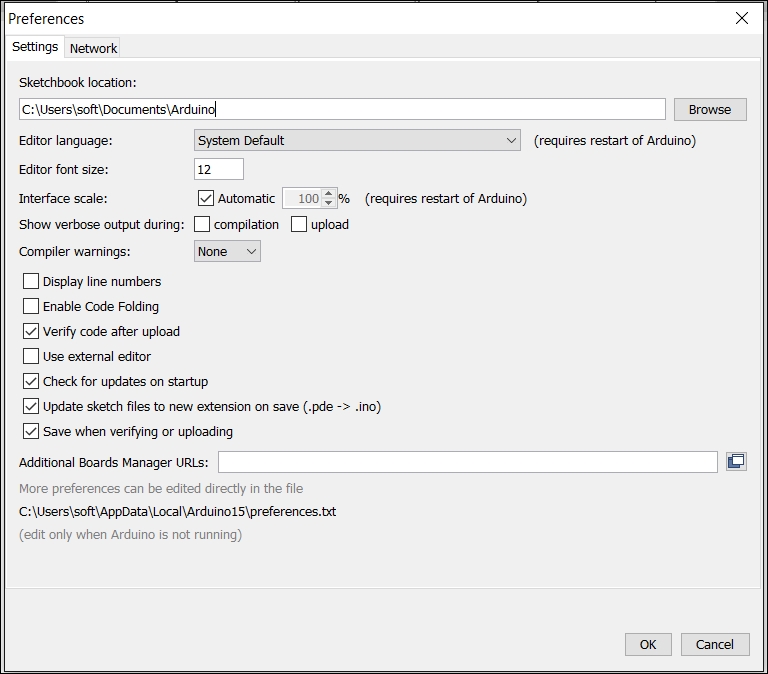The width and height of the screenshot is (768, 674).
Task: Click Browse for sketchbook location
Action: [709, 110]
